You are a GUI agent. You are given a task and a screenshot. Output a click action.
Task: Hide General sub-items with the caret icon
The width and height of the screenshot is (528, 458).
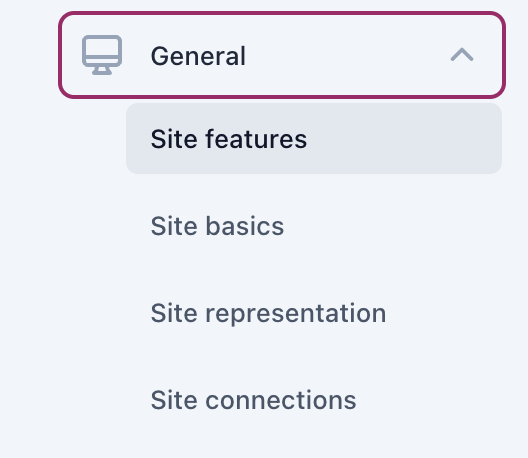[x=462, y=55]
